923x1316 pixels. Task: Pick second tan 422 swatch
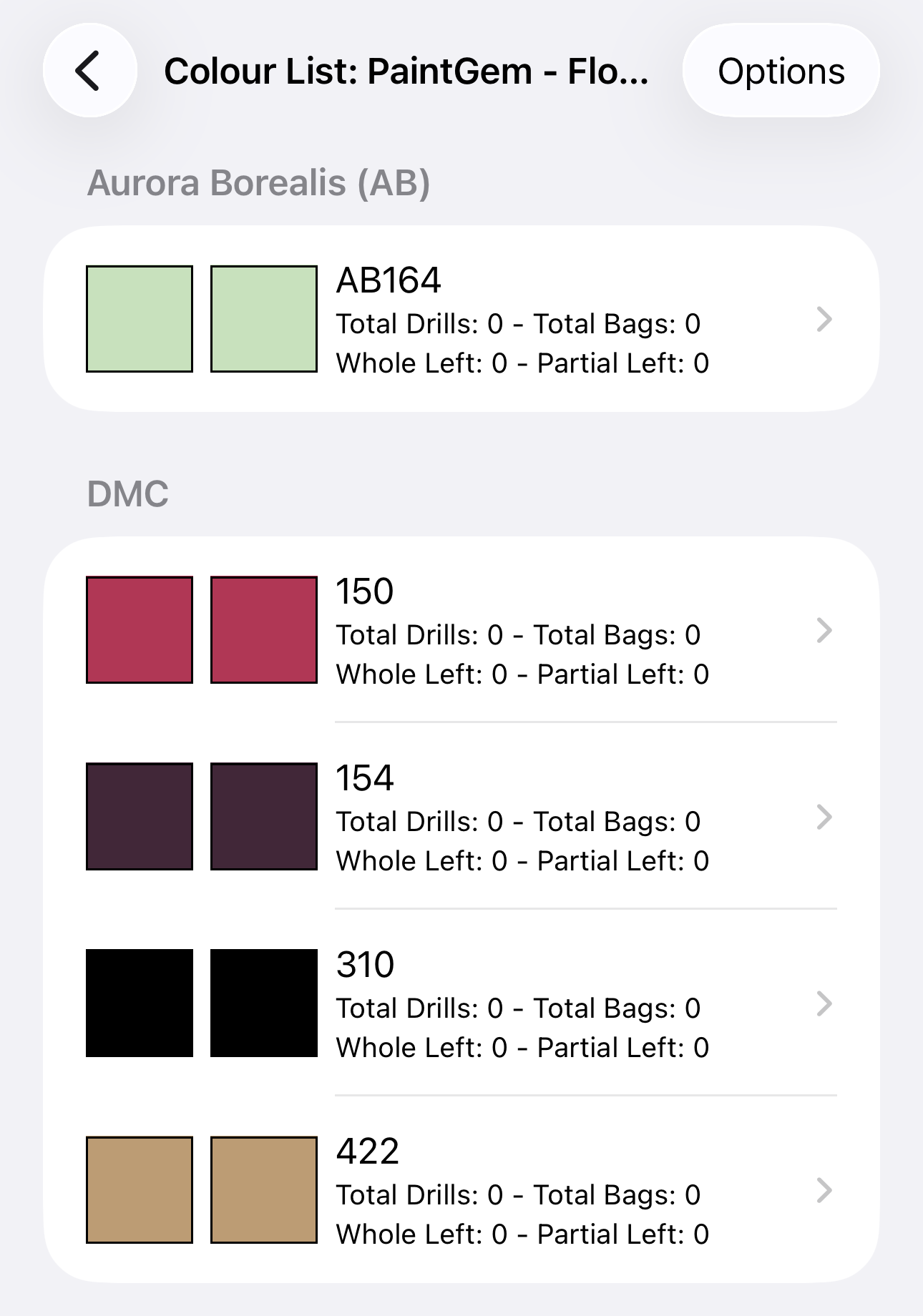pyautogui.click(x=264, y=1190)
